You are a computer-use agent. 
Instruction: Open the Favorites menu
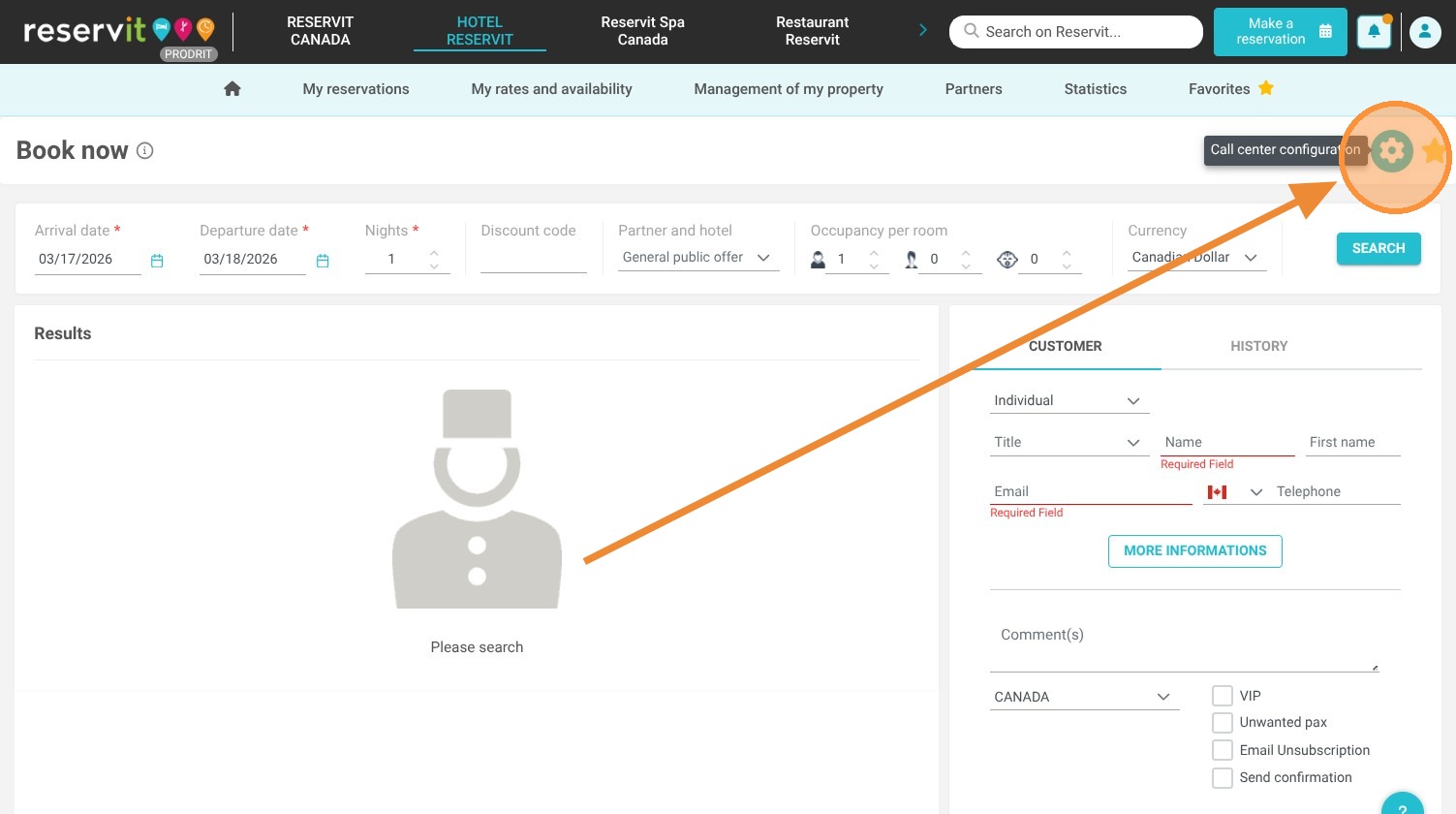[x=1231, y=89]
